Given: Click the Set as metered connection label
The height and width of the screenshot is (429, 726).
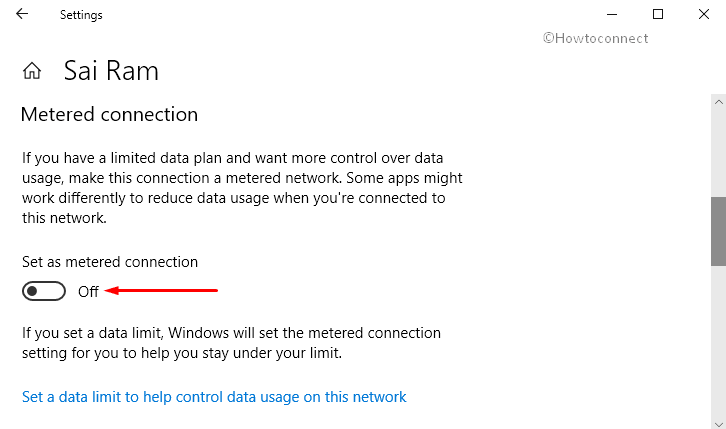Looking at the screenshot, I should coord(110,262).
